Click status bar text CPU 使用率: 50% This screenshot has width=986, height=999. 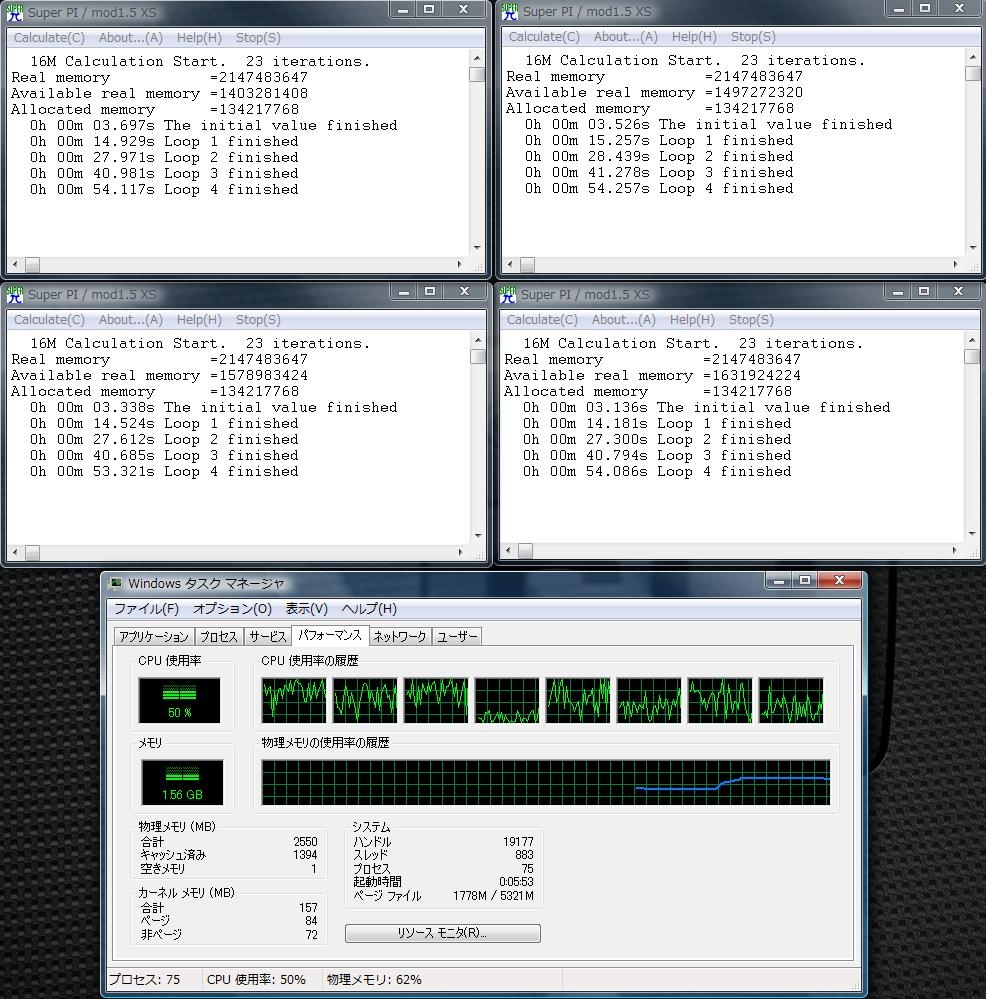pyautogui.click(x=256, y=979)
